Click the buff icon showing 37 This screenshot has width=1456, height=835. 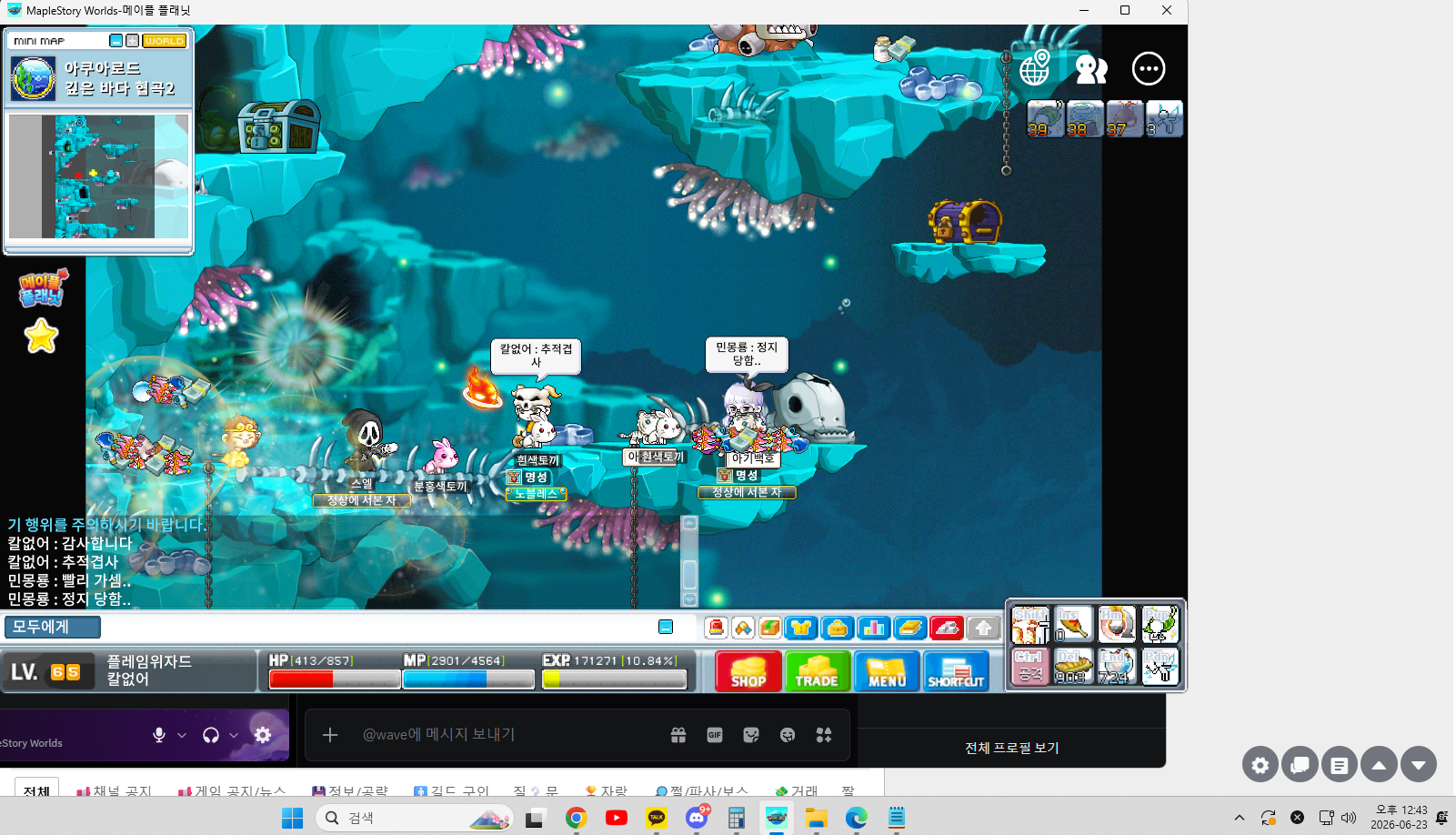click(1125, 118)
